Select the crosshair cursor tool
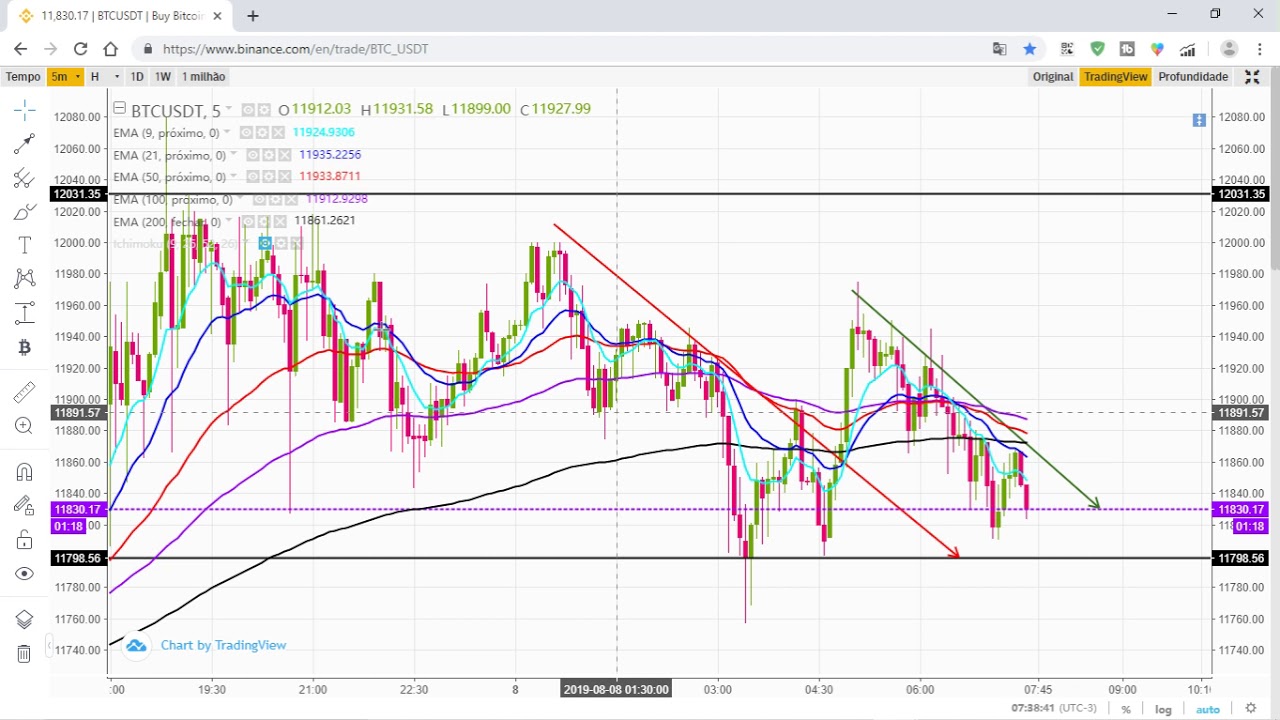 tap(25, 109)
